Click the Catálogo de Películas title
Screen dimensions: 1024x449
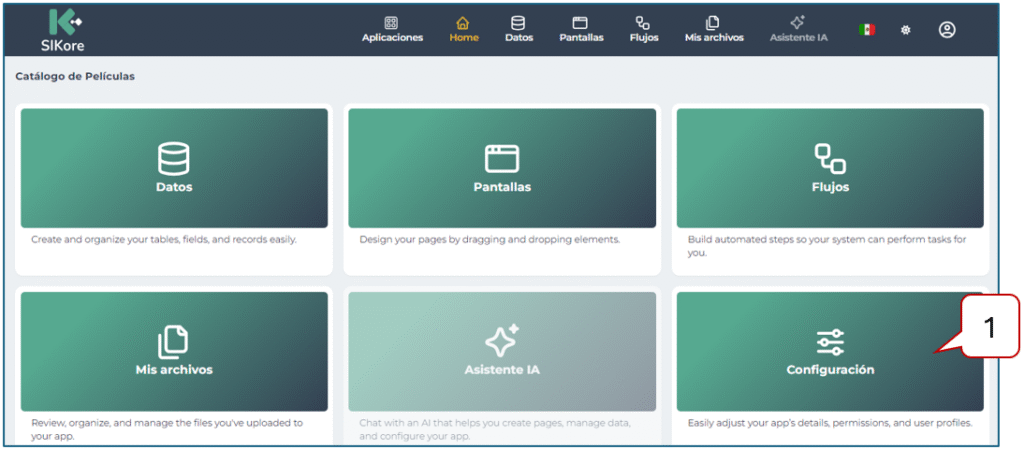click(75, 76)
